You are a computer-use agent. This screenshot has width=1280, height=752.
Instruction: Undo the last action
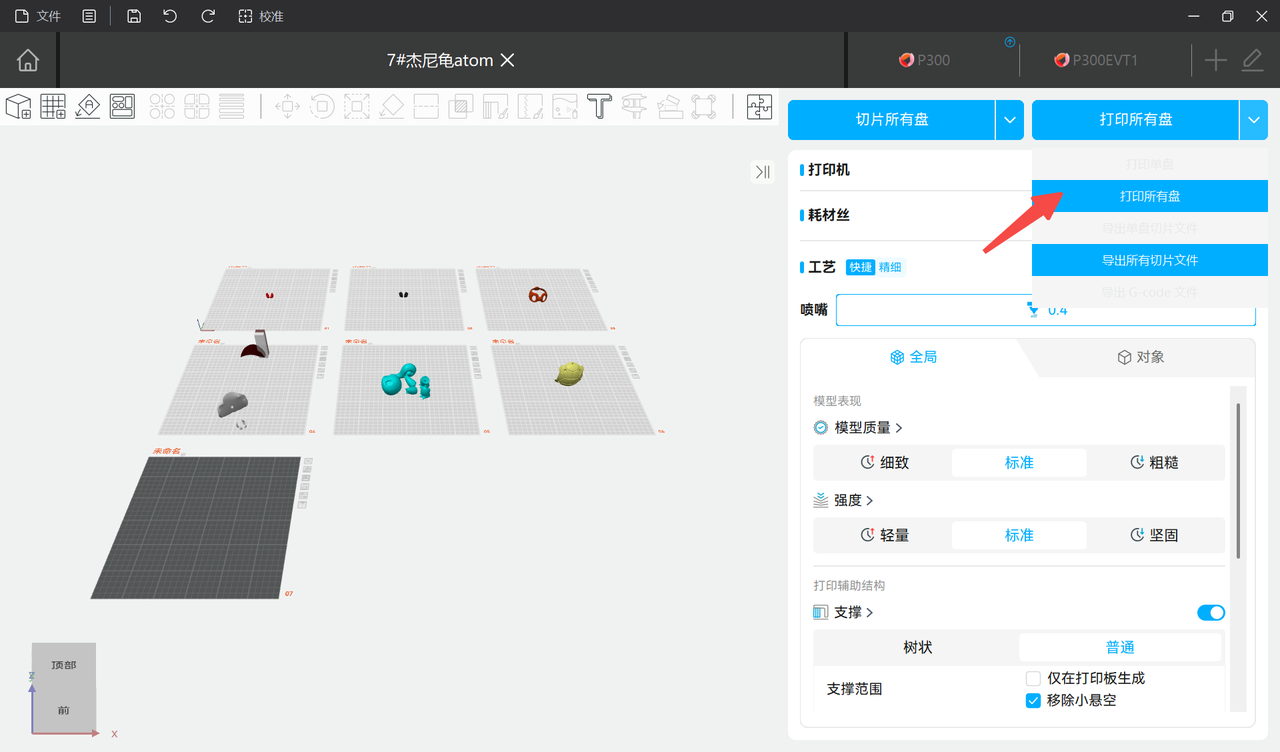(170, 16)
